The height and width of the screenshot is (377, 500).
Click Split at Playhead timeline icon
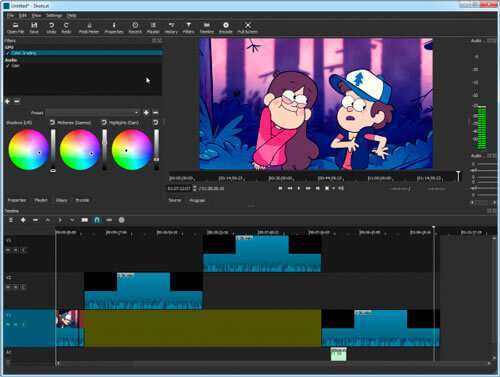(x=85, y=220)
